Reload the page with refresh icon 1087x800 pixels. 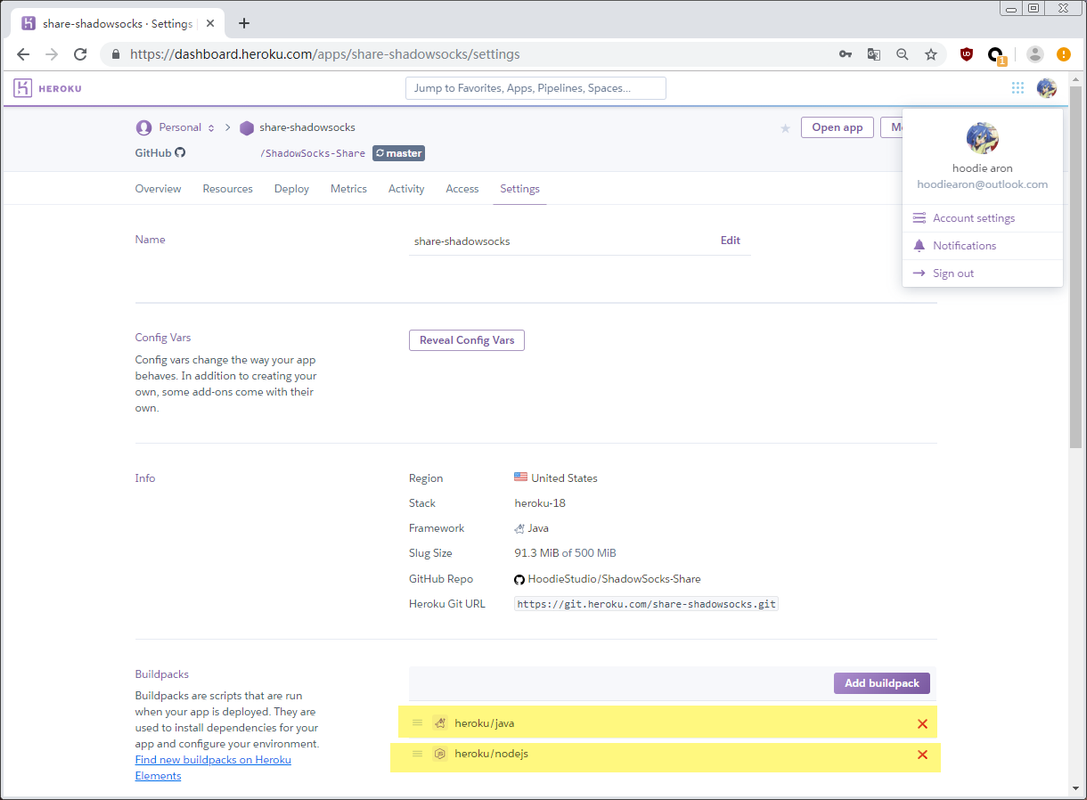tap(80, 54)
